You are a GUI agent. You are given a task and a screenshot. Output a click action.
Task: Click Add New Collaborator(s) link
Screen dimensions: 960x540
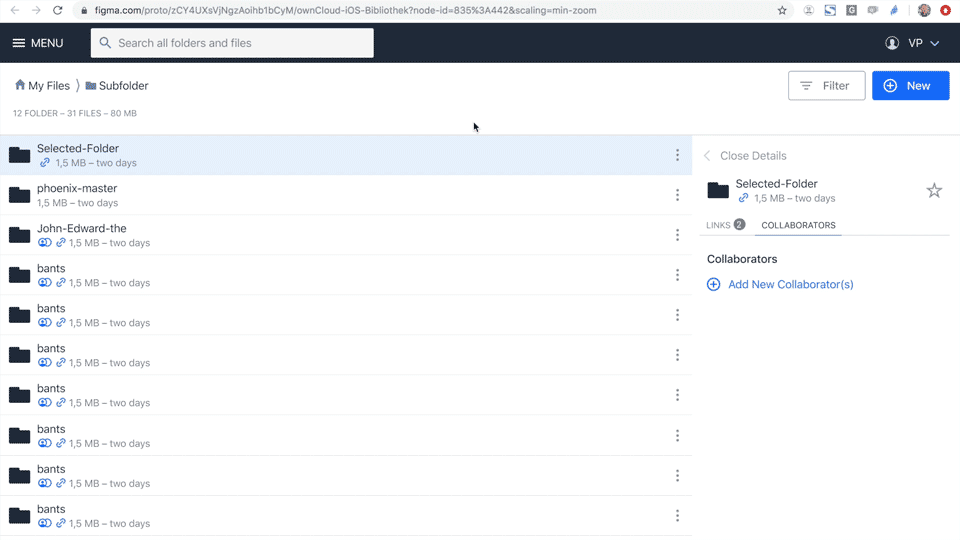(790, 284)
